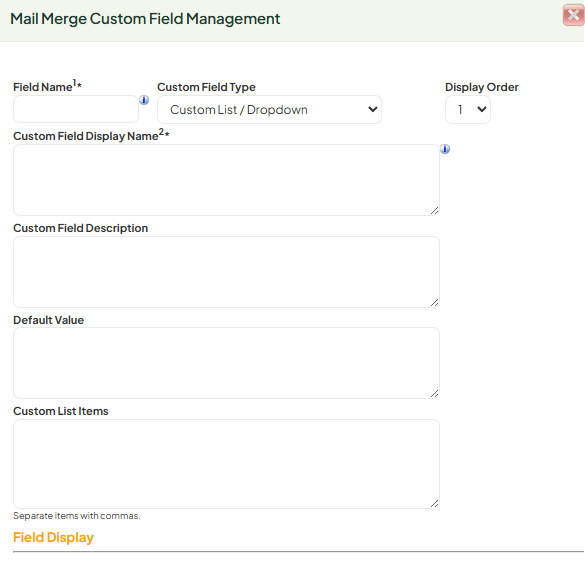Click the Display Order label
The width and height of the screenshot is (585, 561).
click(482, 87)
